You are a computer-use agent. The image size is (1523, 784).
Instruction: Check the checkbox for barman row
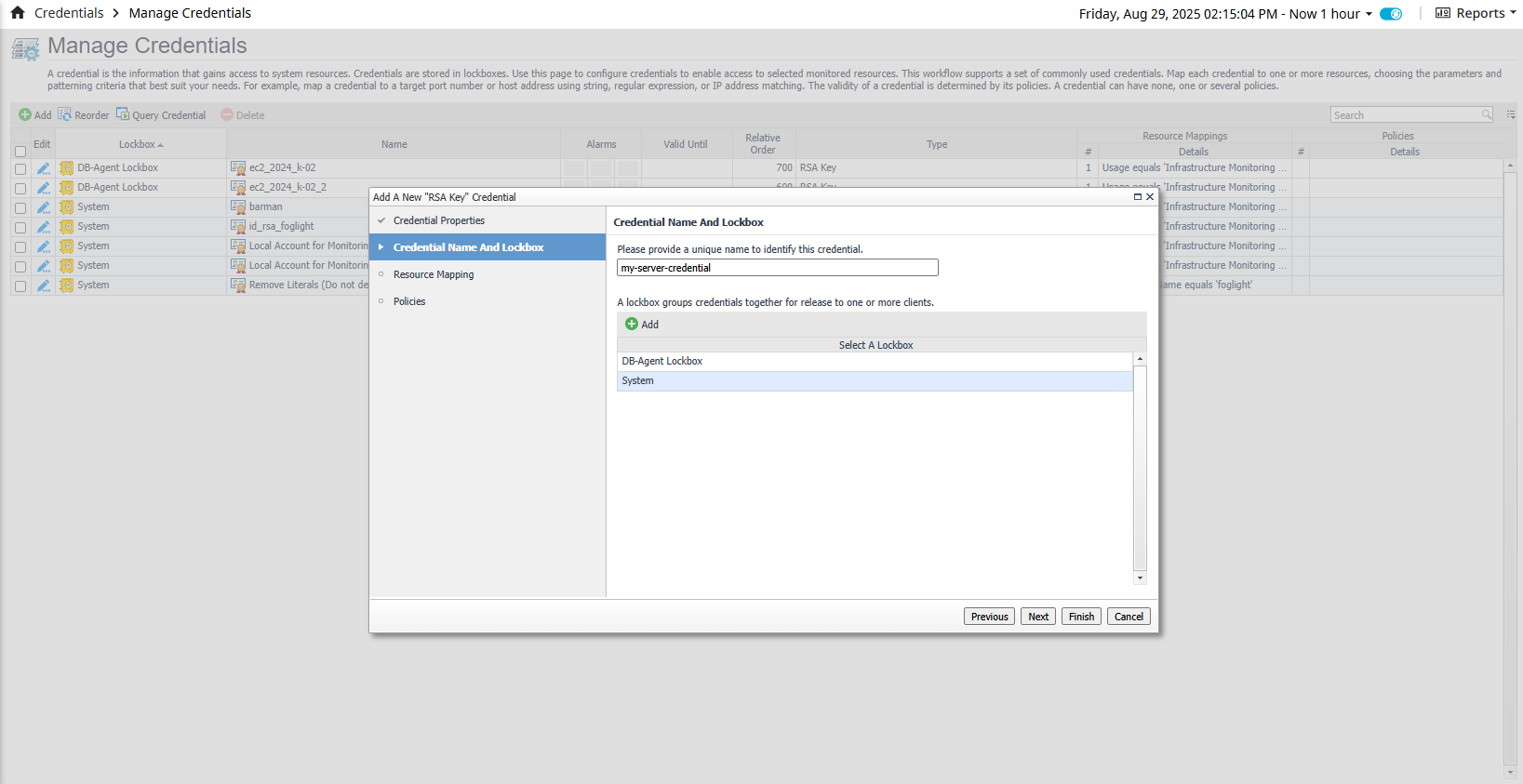(x=20, y=207)
